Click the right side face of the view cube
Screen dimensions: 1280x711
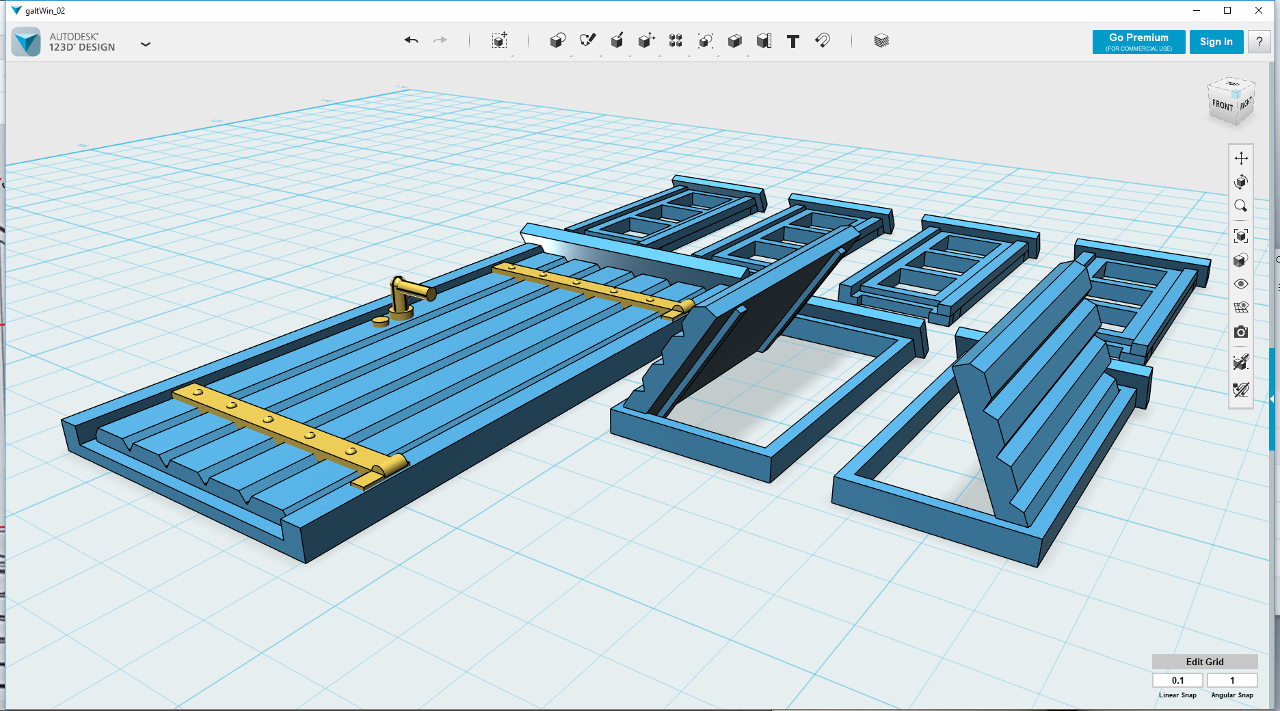click(x=1245, y=102)
